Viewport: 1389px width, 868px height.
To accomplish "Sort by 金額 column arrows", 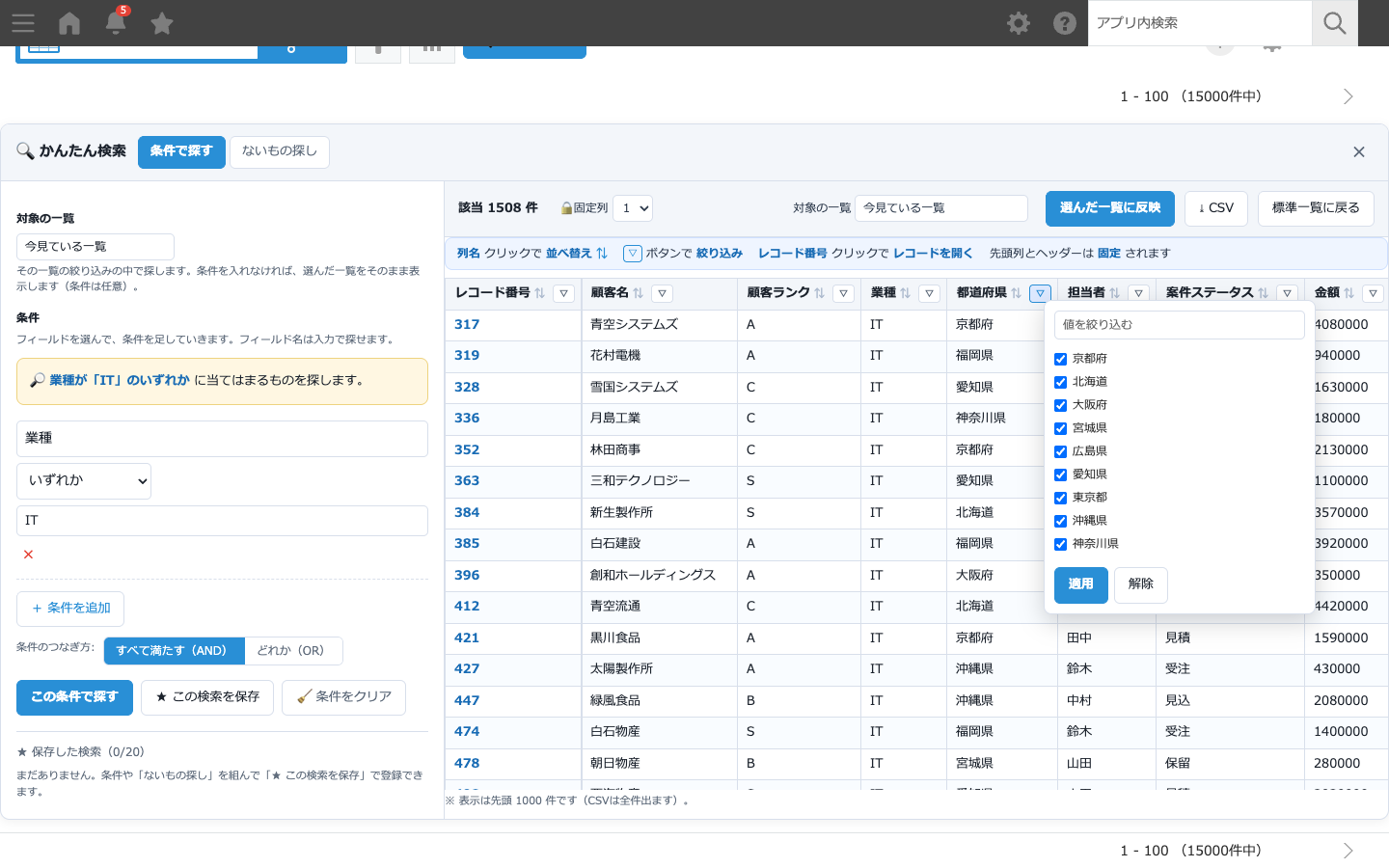I will click(x=1348, y=293).
